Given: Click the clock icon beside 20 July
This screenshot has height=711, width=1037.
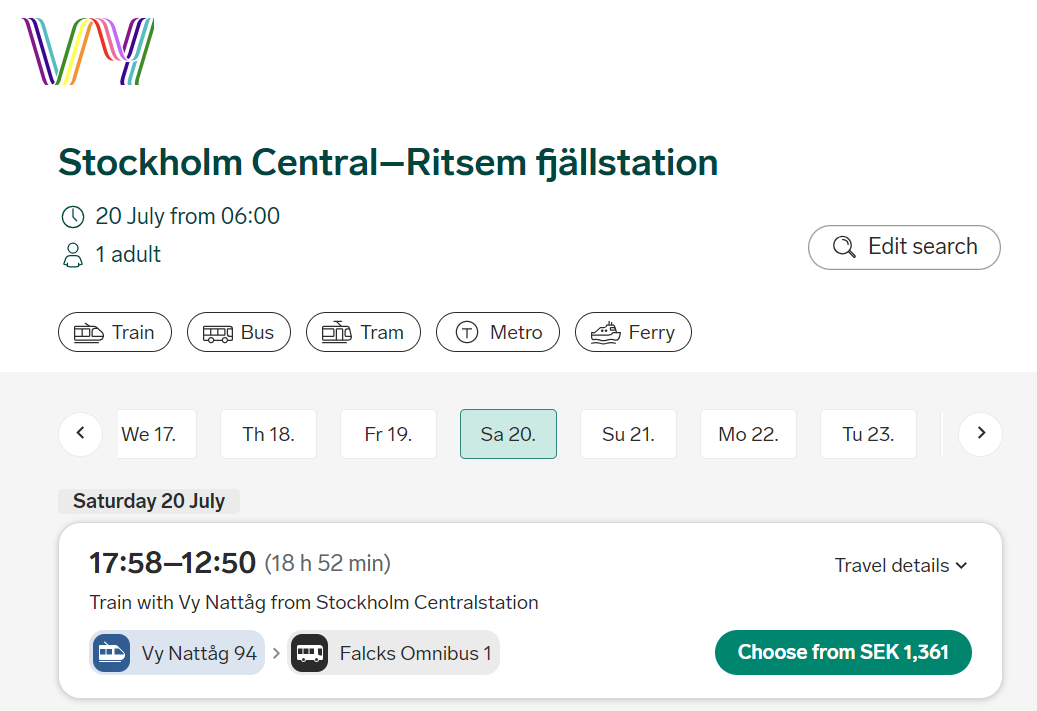Looking at the screenshot, I should coord(73,216).
